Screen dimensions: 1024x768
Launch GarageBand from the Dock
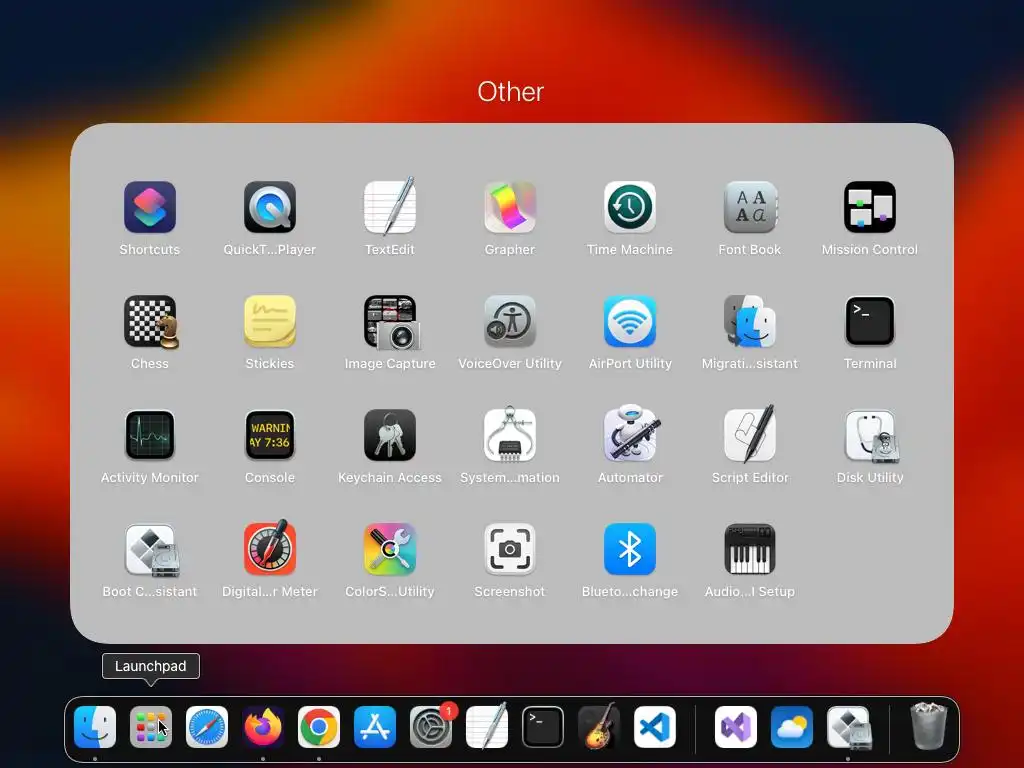[599, 726]
